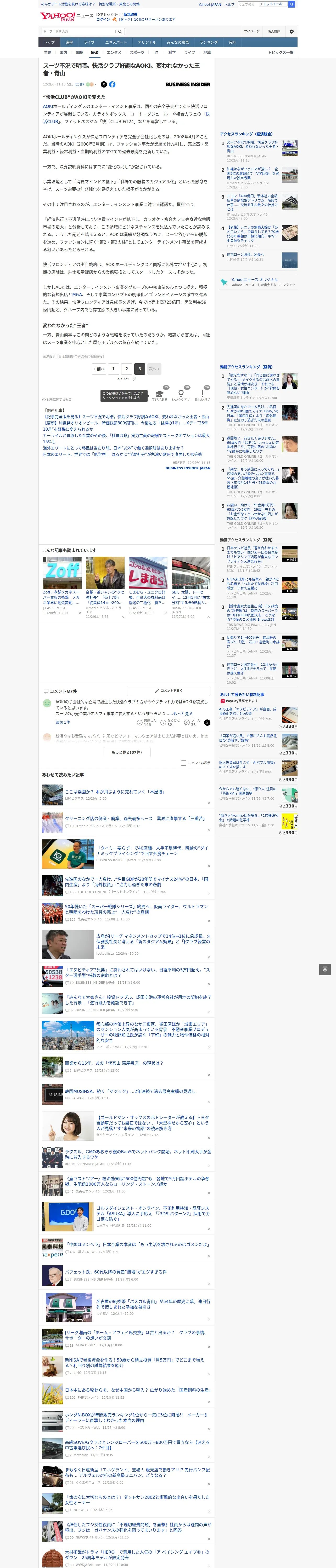Open settings via the gear icon
336x1568 pixels.
pos(292,32)
